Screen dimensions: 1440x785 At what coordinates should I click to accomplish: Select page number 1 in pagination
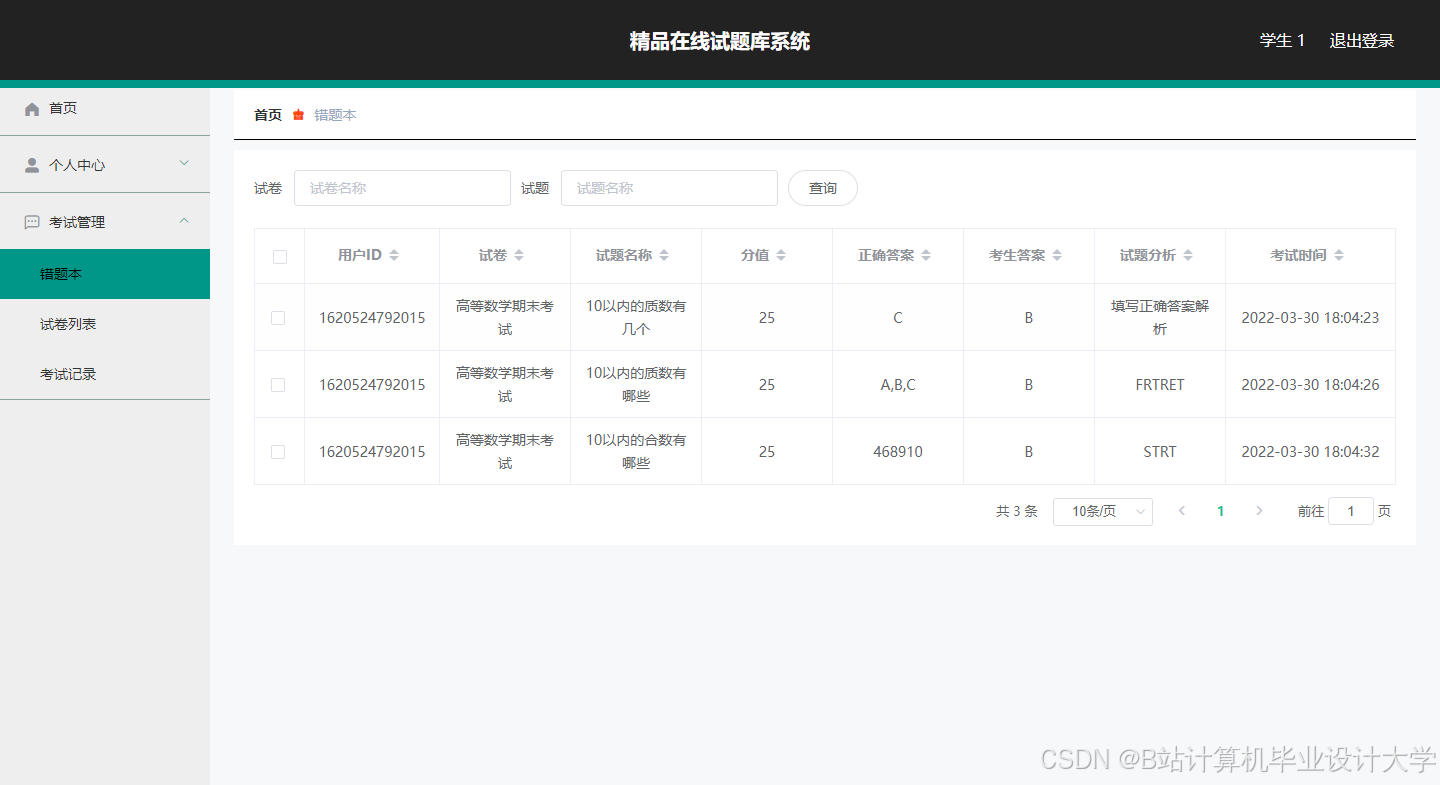(1220, 511)
